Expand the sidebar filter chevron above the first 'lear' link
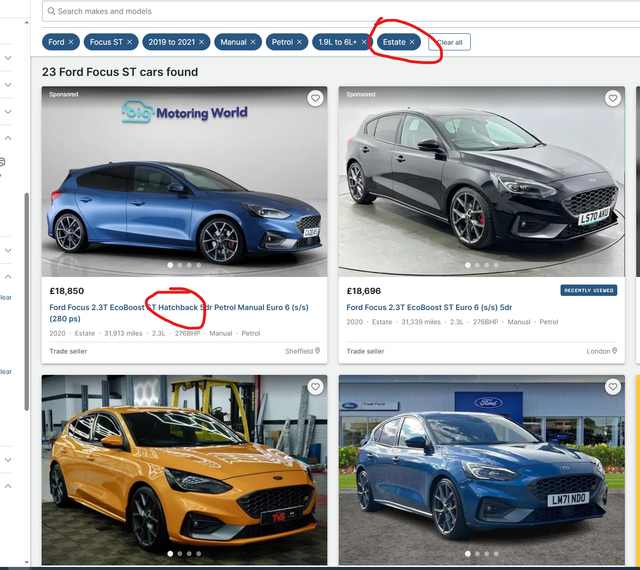Image resolution: width=640 pixels, height=570 pixels. coord(8,250)
